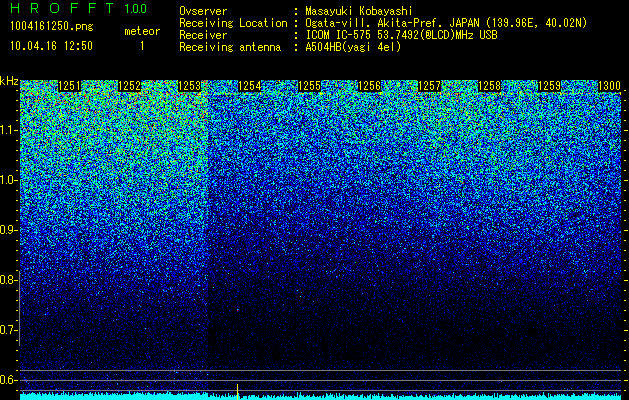Click the 1253 time marker

189,86
